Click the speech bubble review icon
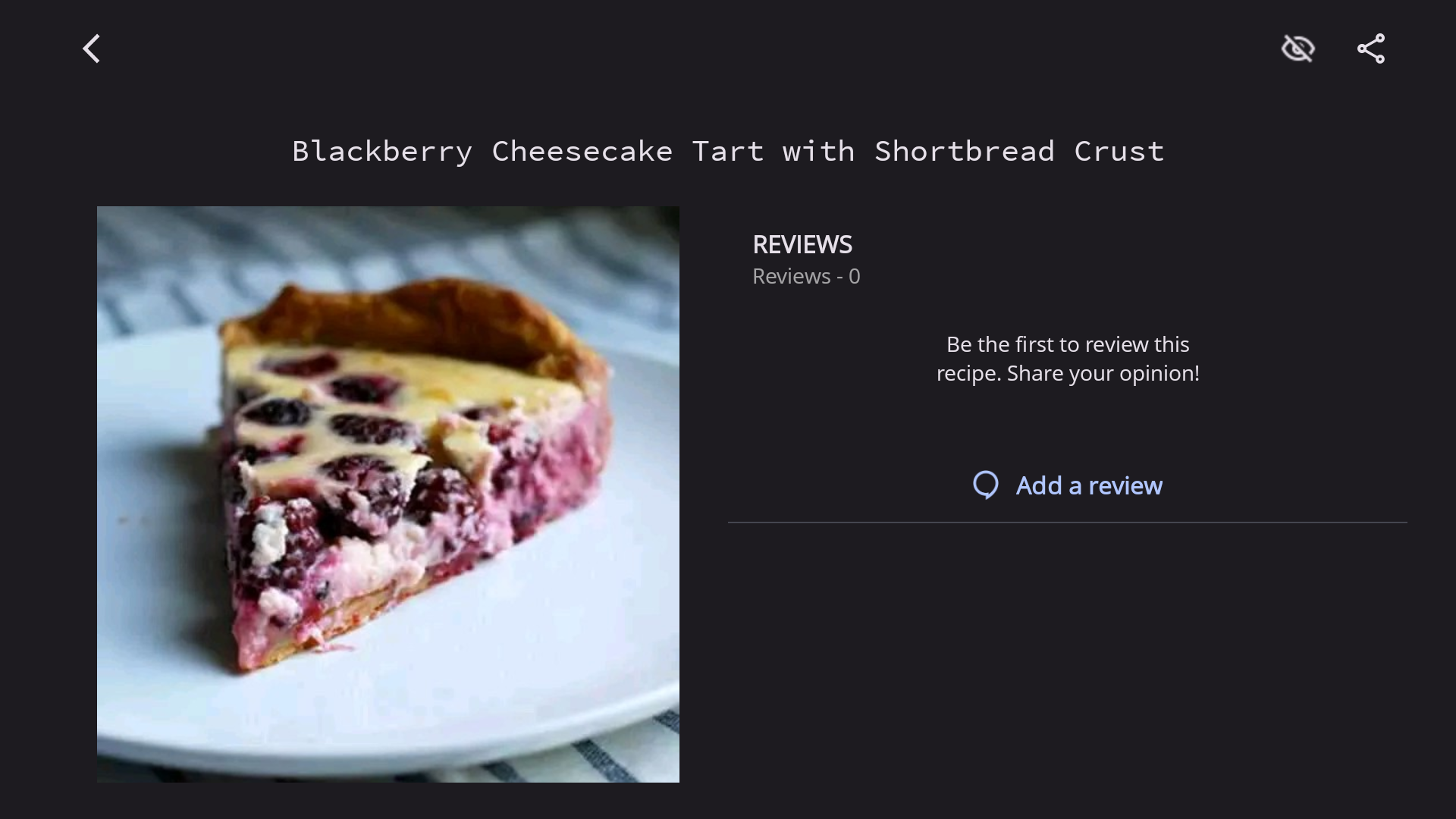Viewport: 1456px width, 819px height. coord(986,485)
